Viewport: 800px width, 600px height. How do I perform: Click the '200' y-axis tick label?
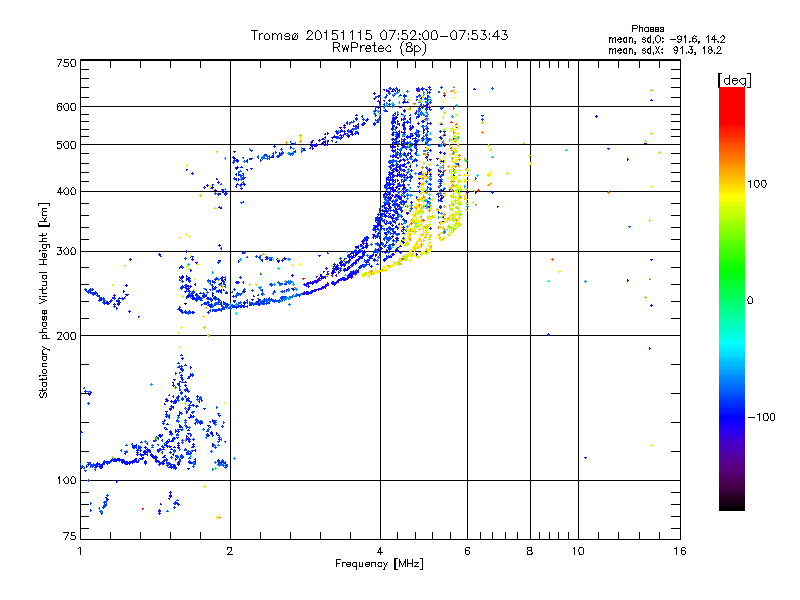pos(66,336)
